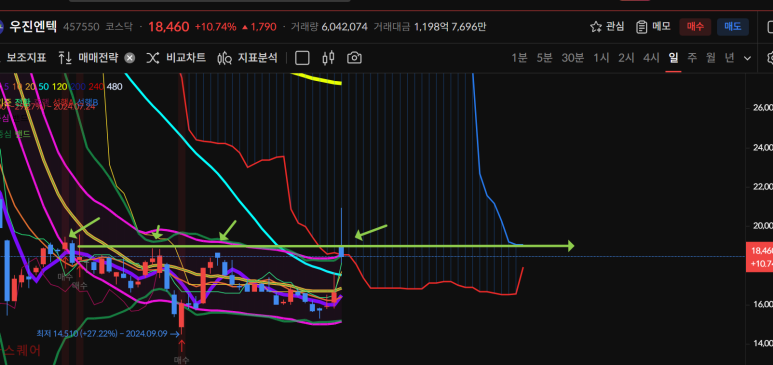
Task: Switch to the 4시 timeframe
Action: click(651, 58)
